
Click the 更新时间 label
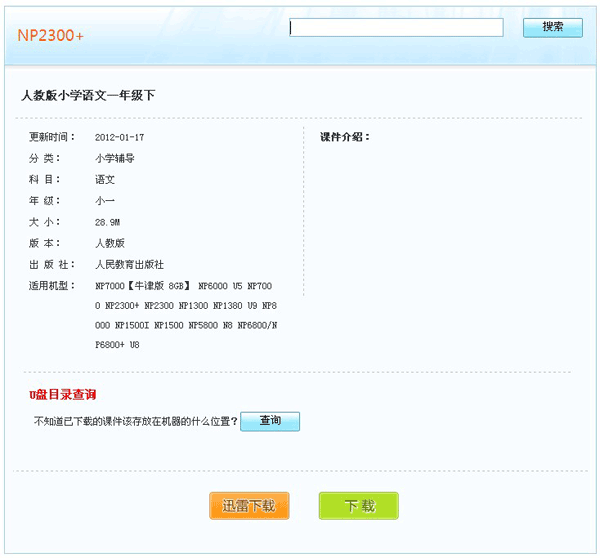[51, 137]
